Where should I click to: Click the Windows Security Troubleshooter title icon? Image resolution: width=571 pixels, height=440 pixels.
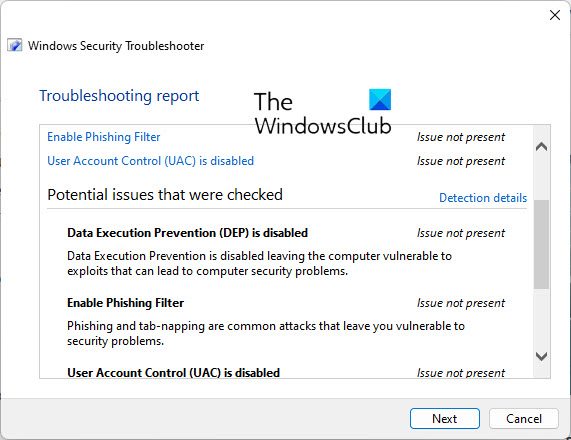click(x=15, y=46)
